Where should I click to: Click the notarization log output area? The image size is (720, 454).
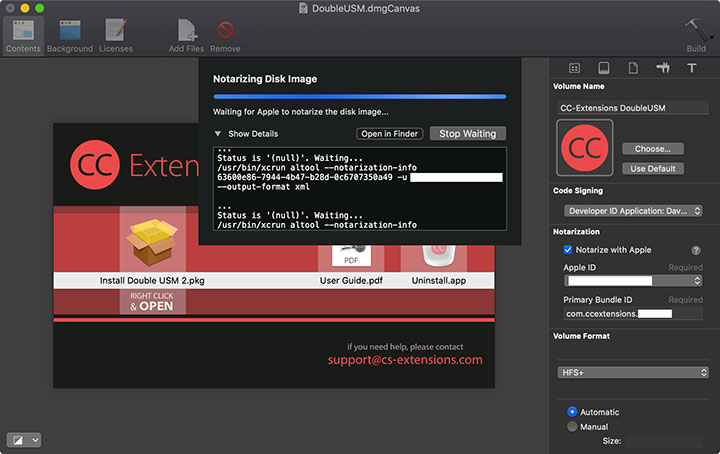click(x=360, y=189)
